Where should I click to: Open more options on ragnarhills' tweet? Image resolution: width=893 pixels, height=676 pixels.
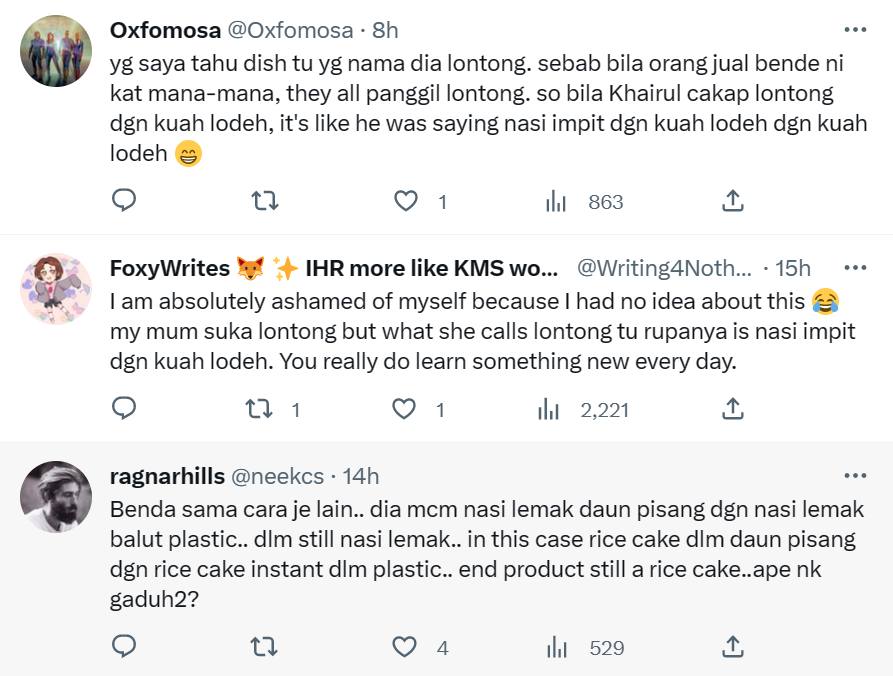pos(855,476)
